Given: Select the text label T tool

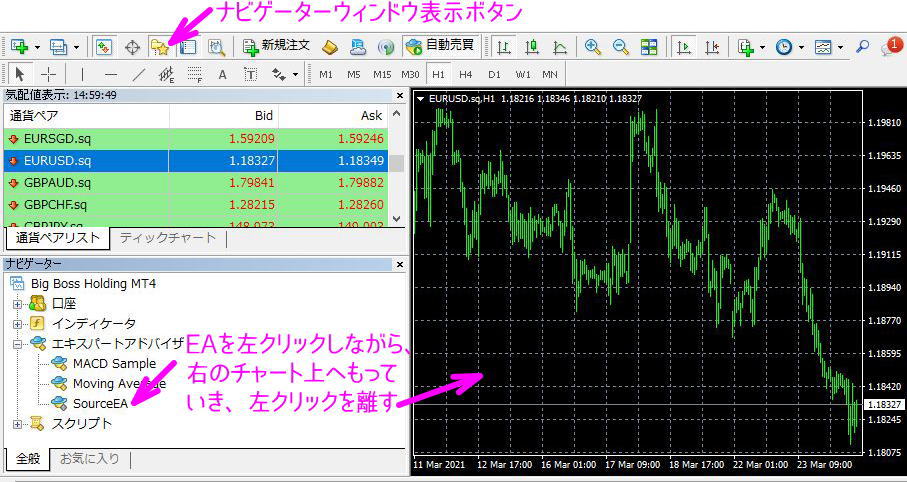Looking at the screenshot, I should [x=250, y=74].
